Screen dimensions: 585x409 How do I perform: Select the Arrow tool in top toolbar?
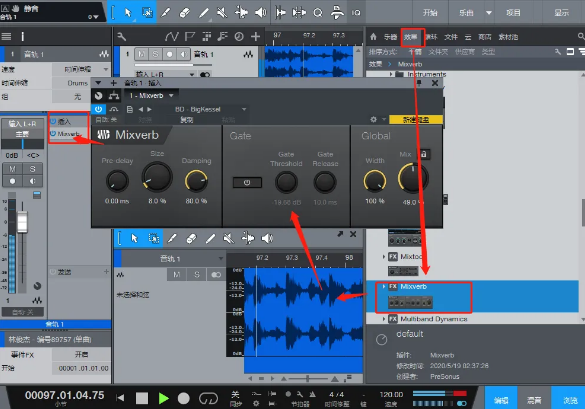128,12
